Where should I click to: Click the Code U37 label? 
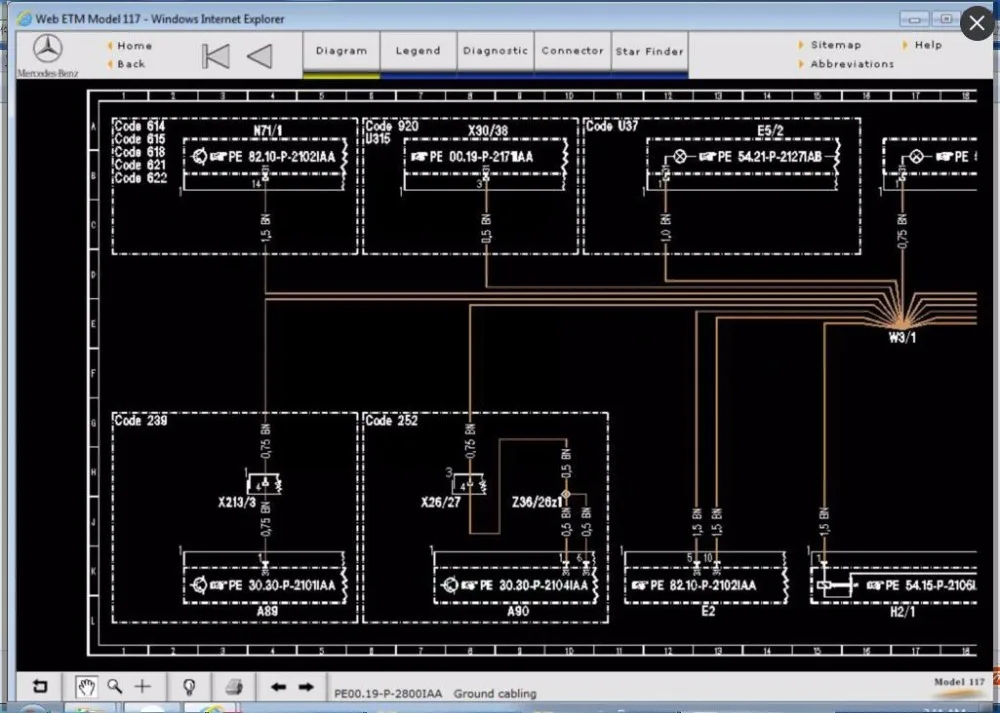pyautogui.click(x=612, y=126)
